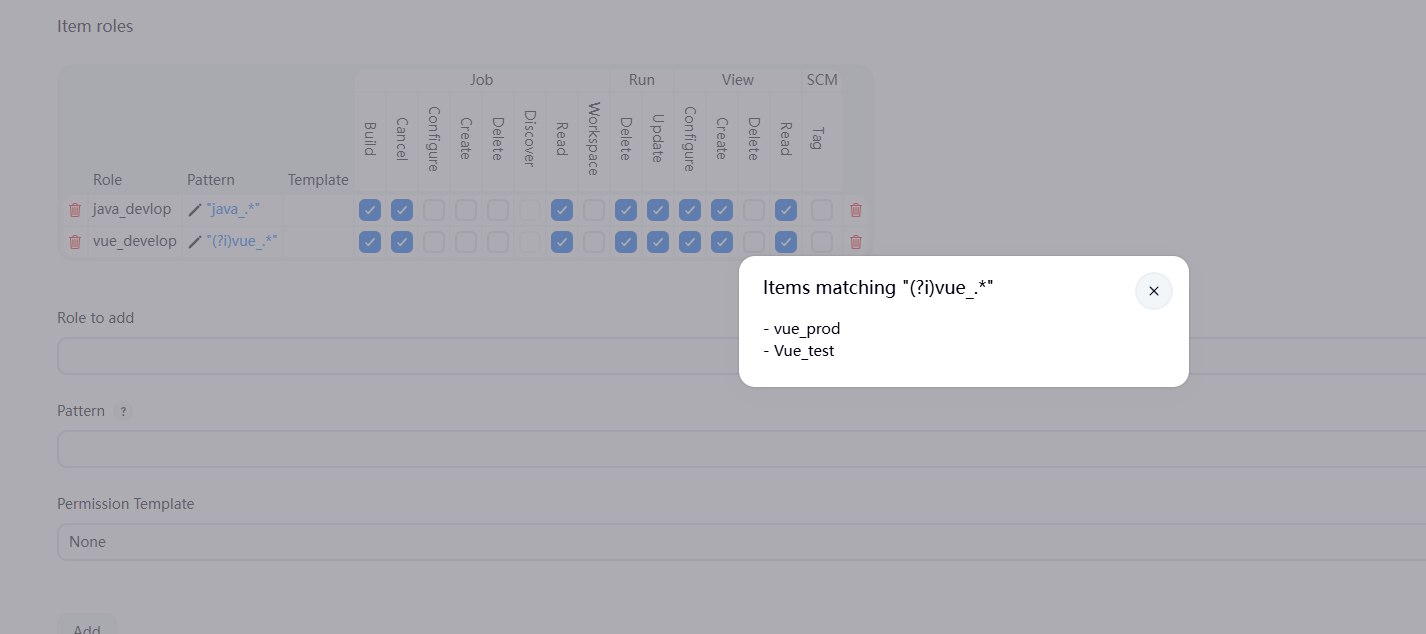Click left trash icon for vue_develop role

(x=74, y=242)
